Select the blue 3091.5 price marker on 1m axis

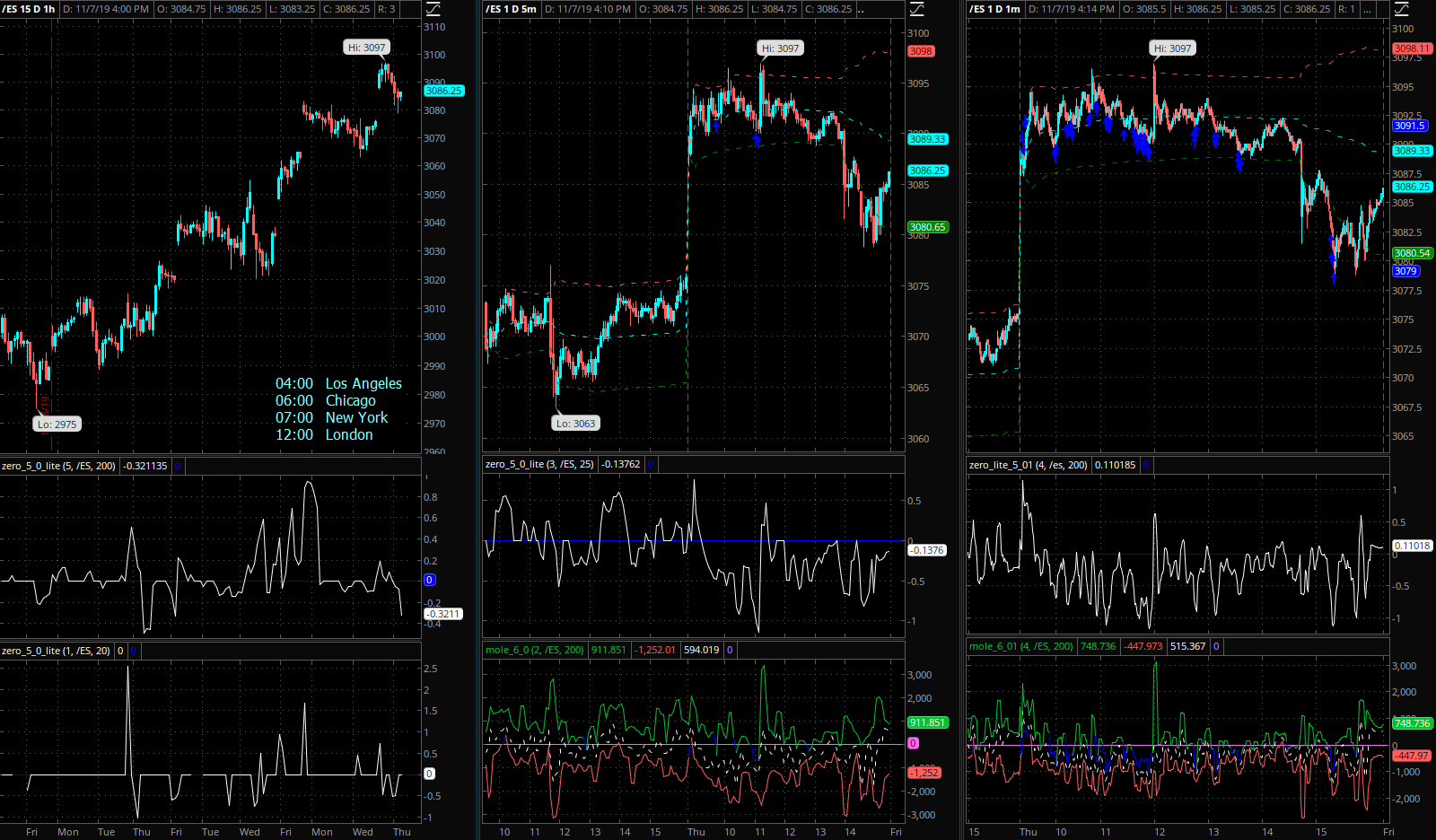click(x=1410, y=126)
